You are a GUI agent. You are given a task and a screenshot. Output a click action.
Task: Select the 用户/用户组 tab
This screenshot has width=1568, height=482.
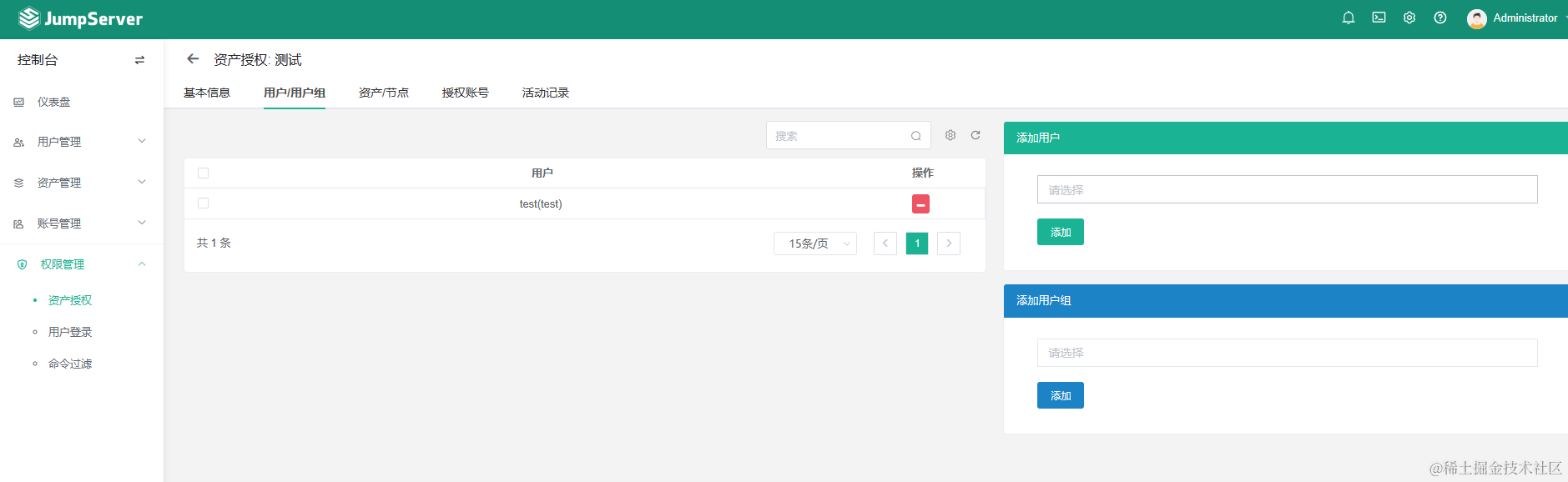tap(295, 93)
